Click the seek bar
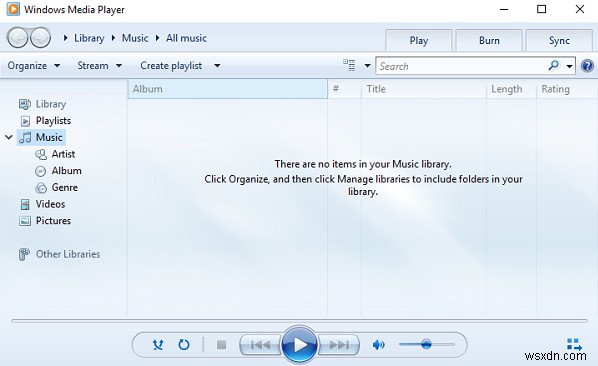598x366 pixels. (299, 321)
